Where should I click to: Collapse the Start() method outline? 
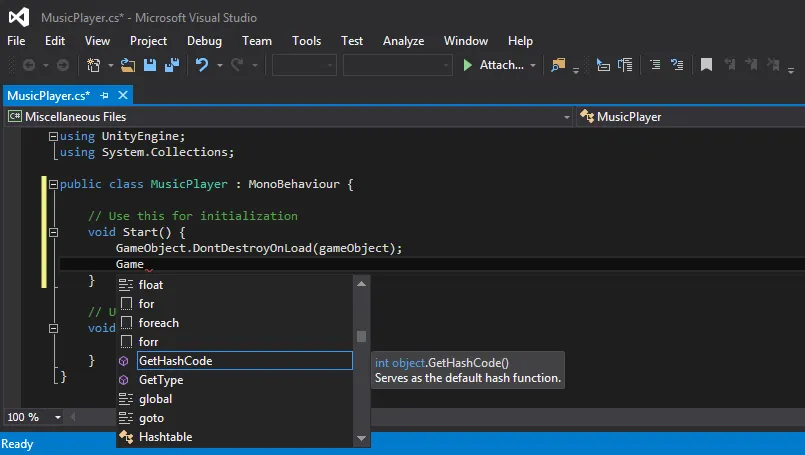[53, 232]
